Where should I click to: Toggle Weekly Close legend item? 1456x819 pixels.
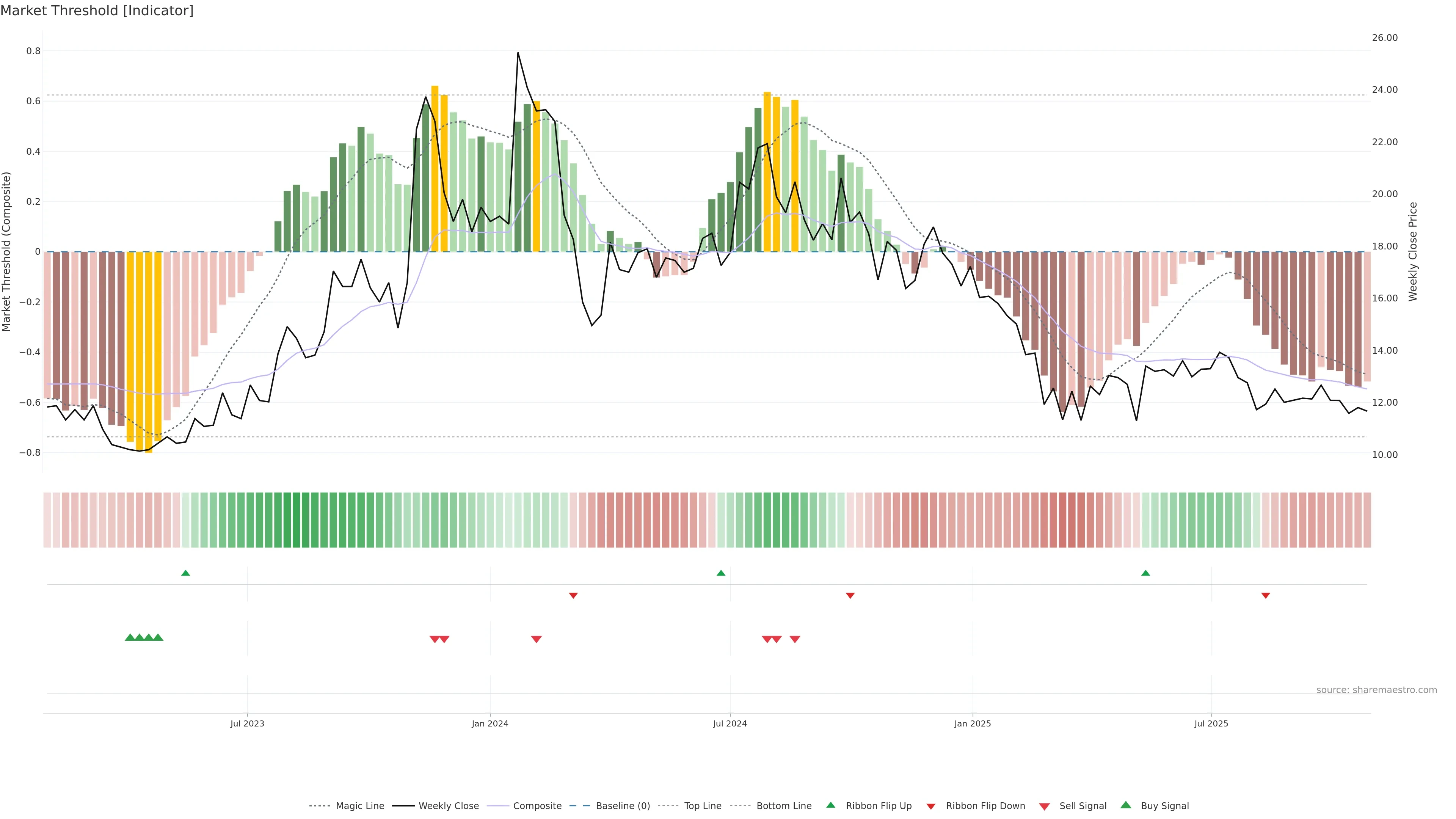(448, 806)
